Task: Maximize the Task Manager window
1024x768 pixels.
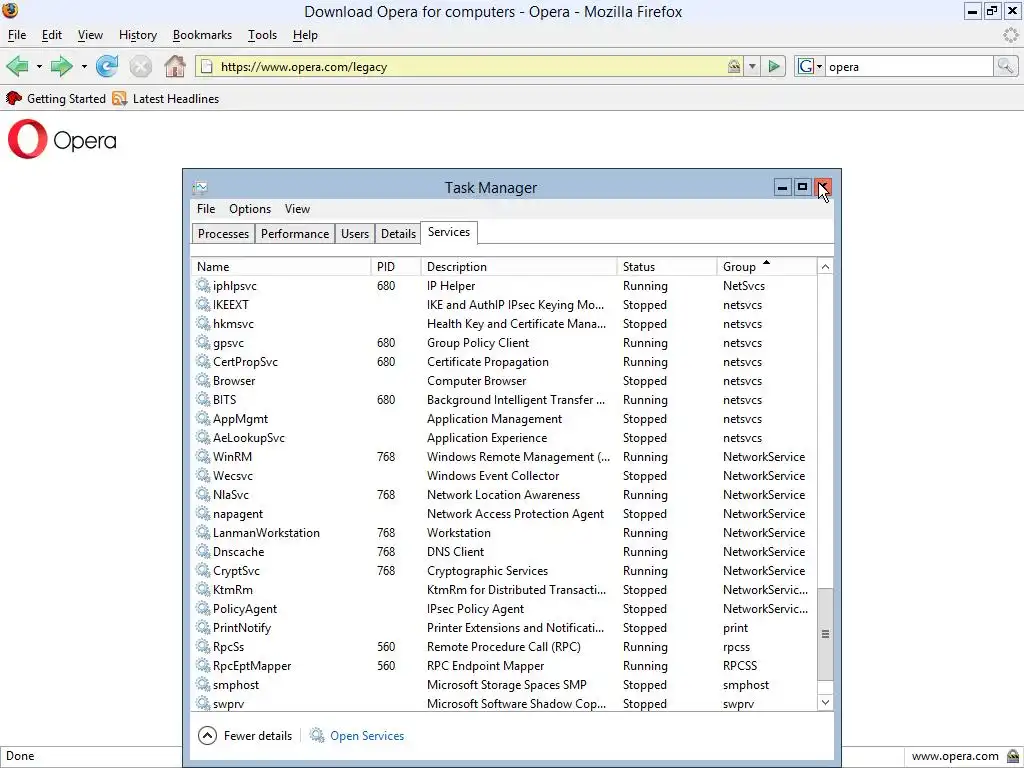Action: coord(802,187)
